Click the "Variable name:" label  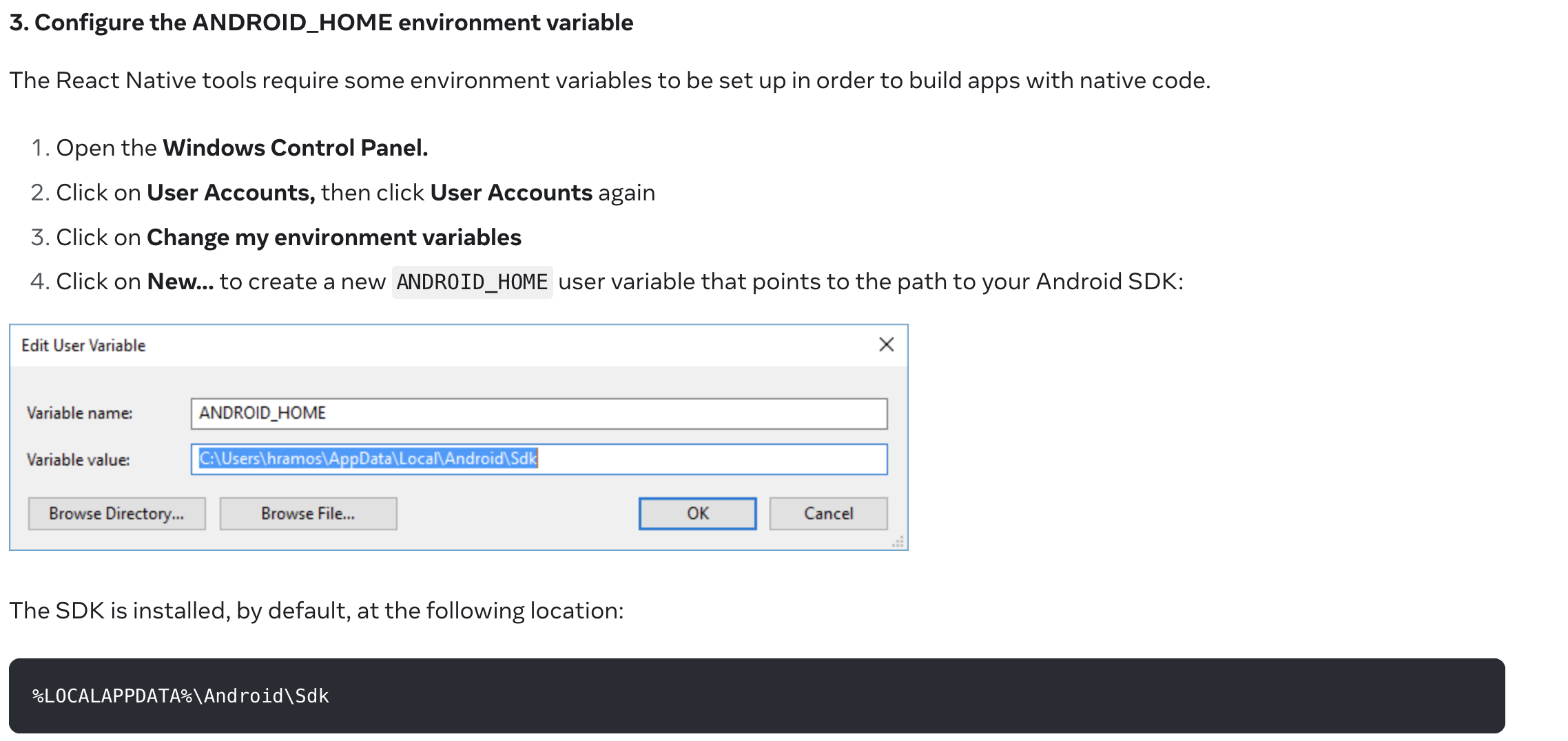(x=79, y=413)
